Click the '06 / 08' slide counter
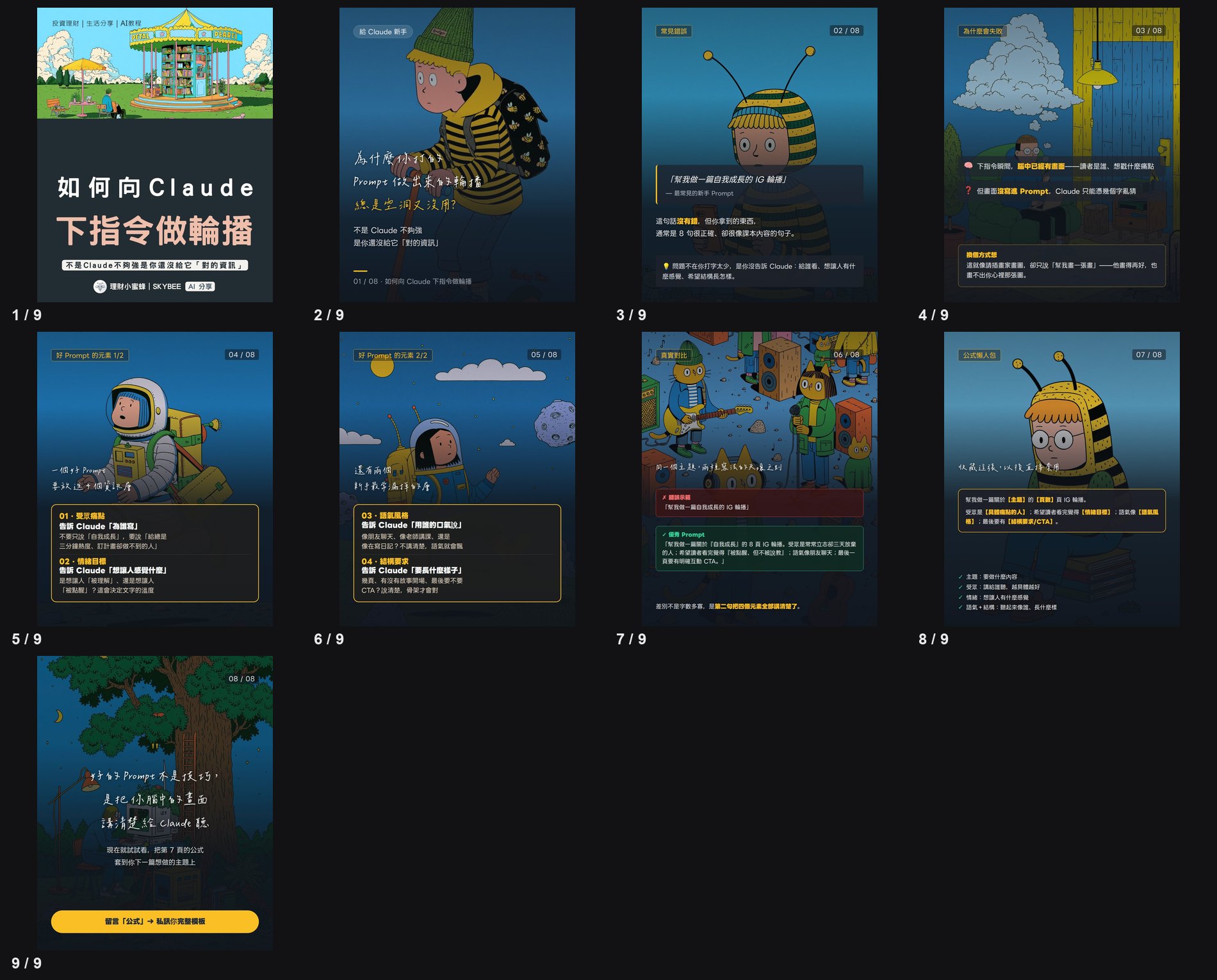Viewport: 1217px width, 980px height. [x=847, y=355]
